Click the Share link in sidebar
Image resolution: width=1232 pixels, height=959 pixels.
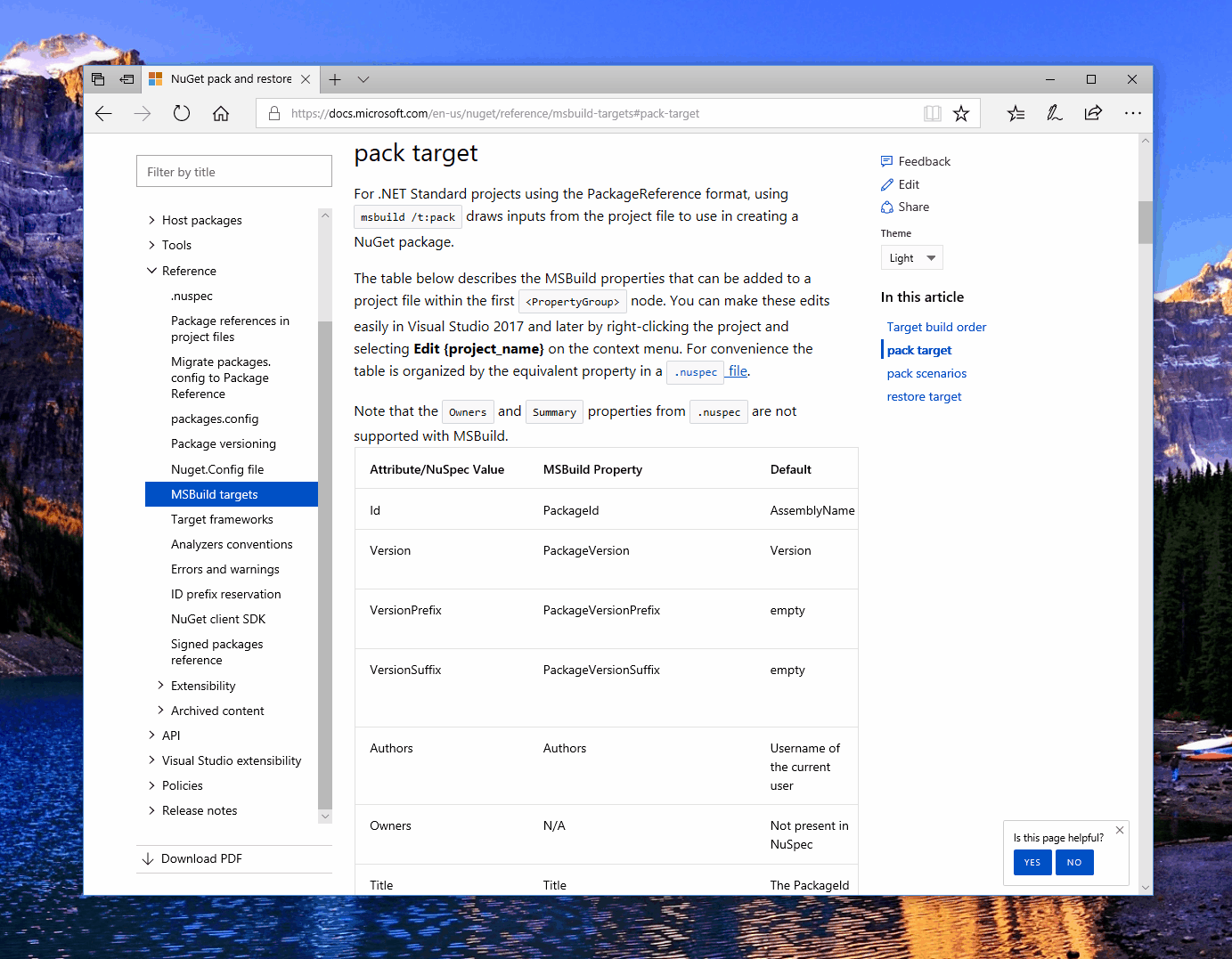pos(905,207)
